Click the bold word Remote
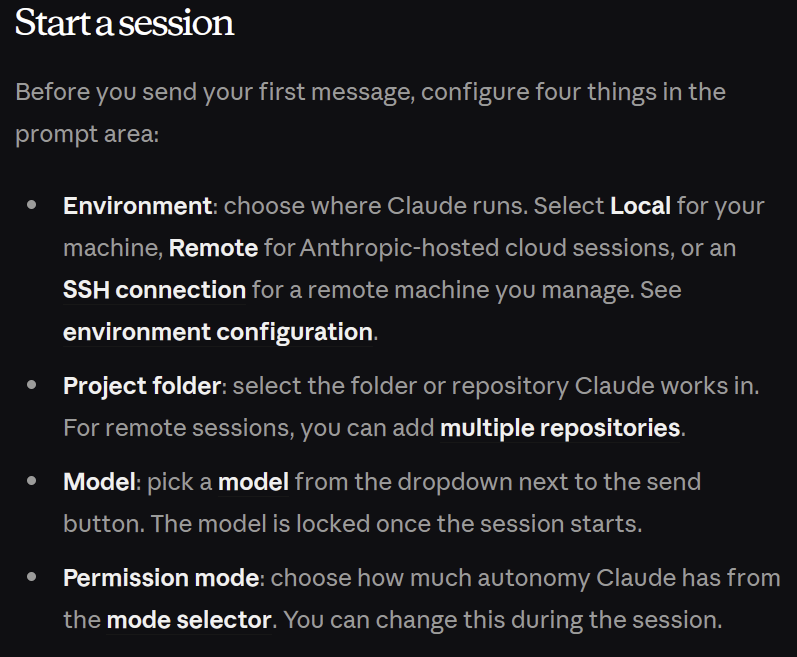This screenshot has height=657, width=797. coord(213,248)
